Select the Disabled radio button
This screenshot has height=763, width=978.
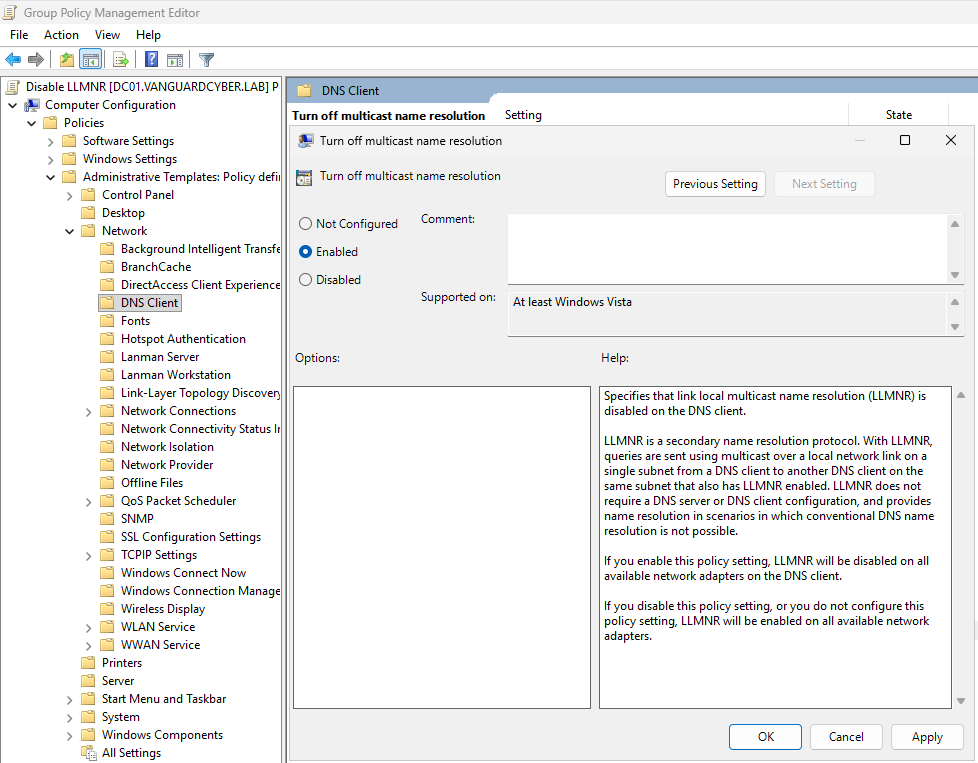pos(306,279)
